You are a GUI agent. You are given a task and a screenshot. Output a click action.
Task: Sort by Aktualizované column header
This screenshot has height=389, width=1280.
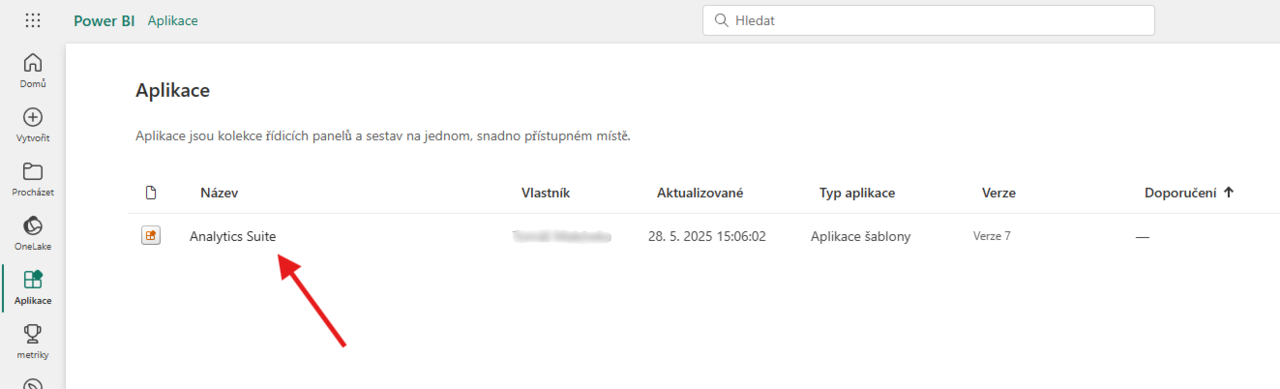[700, 193]
